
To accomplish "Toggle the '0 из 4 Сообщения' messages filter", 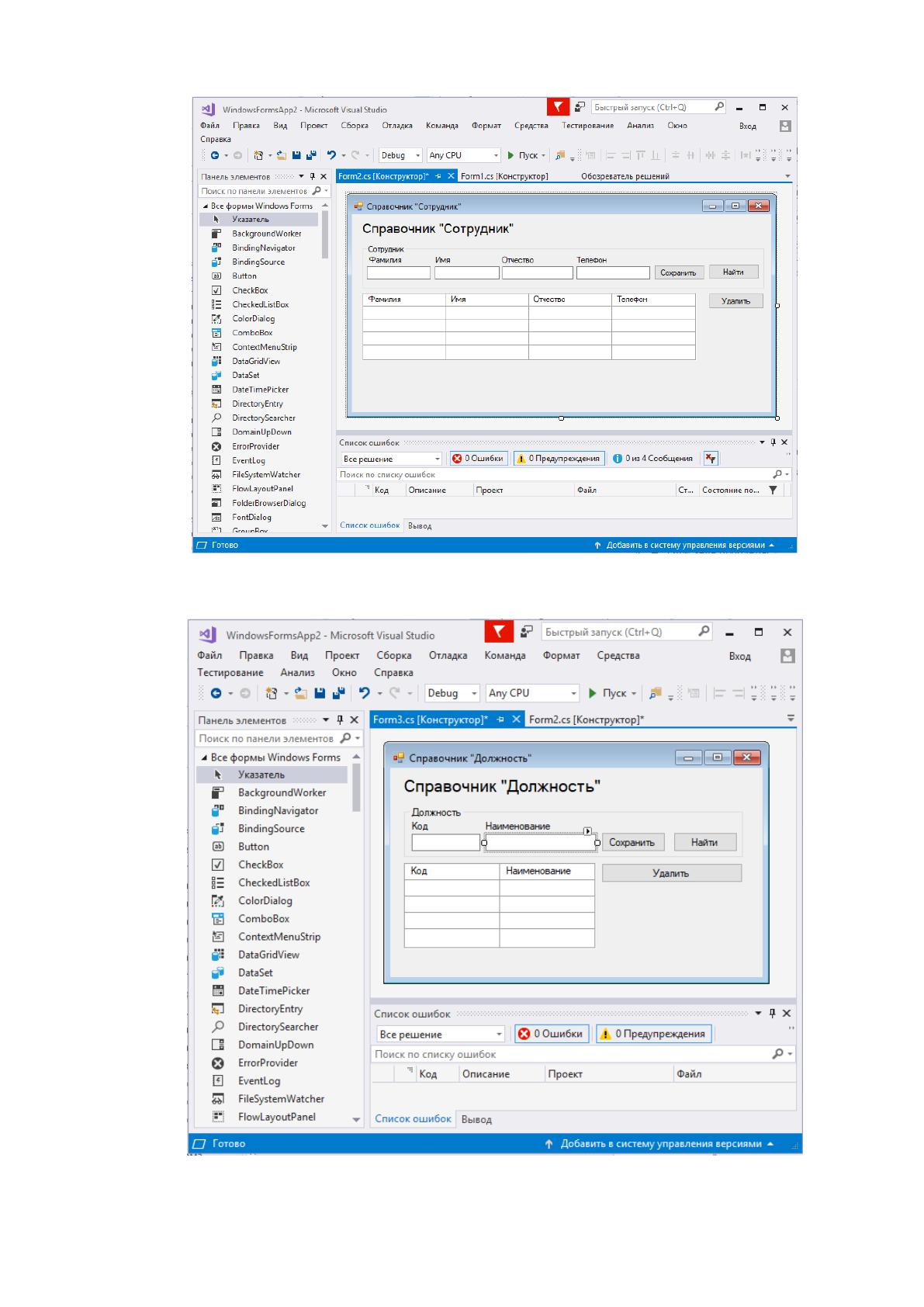I will click(x=652, y=459).
